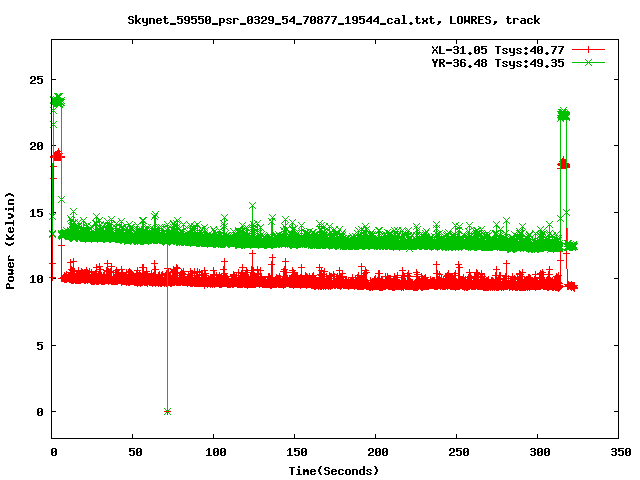The height and width of the screenshot is (480, 640).
Task: Click the red calibration spike cluster near 315 seconds
Action: coord(563,164)
